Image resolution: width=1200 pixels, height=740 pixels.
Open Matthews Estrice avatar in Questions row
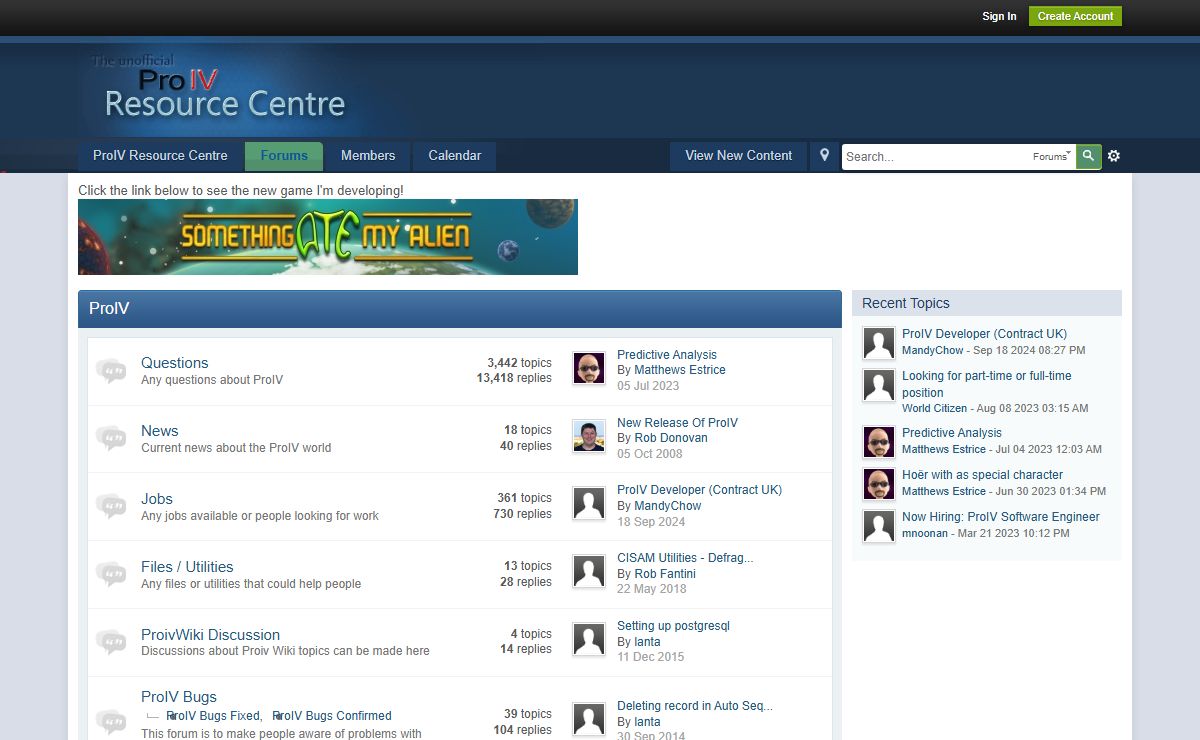pos(589,368)
